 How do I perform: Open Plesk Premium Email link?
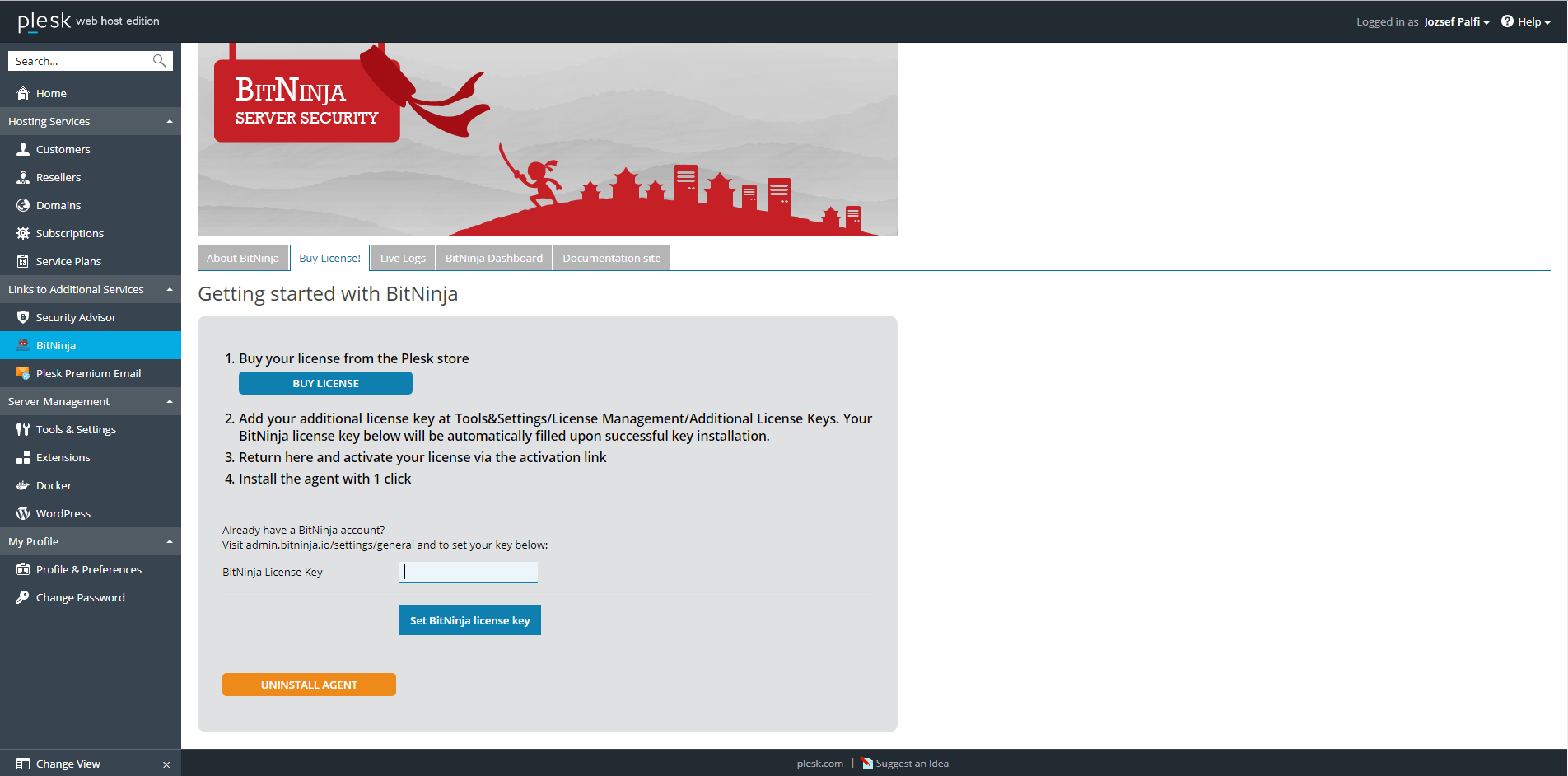[x=91, y=373]
